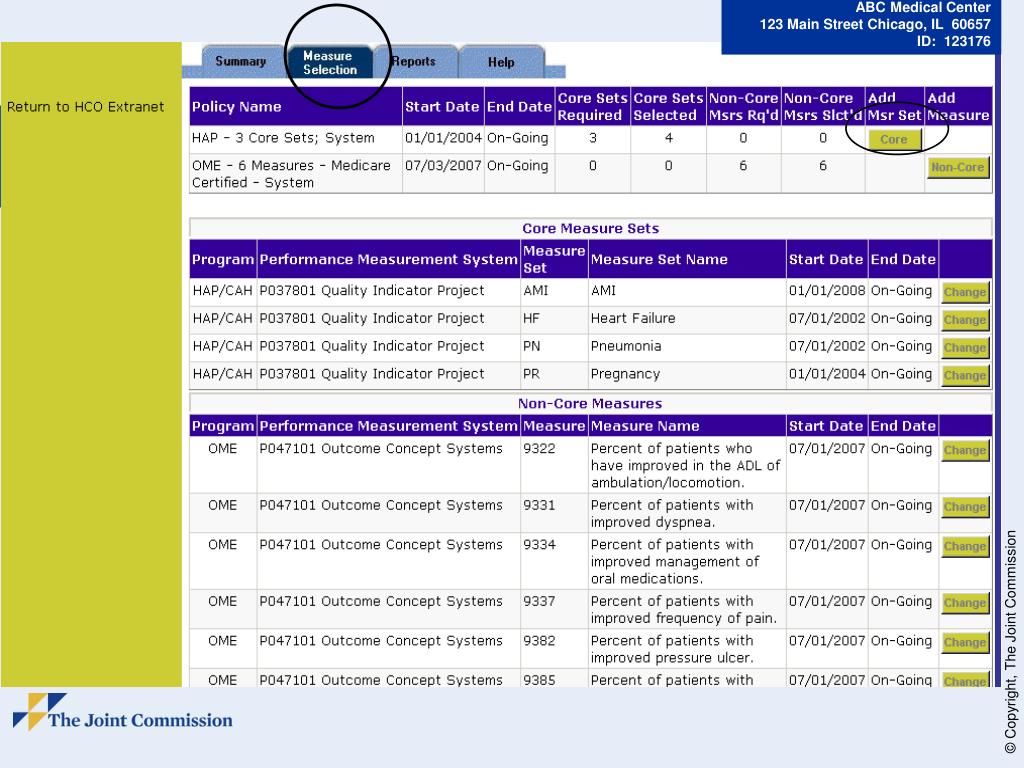Click the 'Pregnancy' measure set name

tap(625, 374)
